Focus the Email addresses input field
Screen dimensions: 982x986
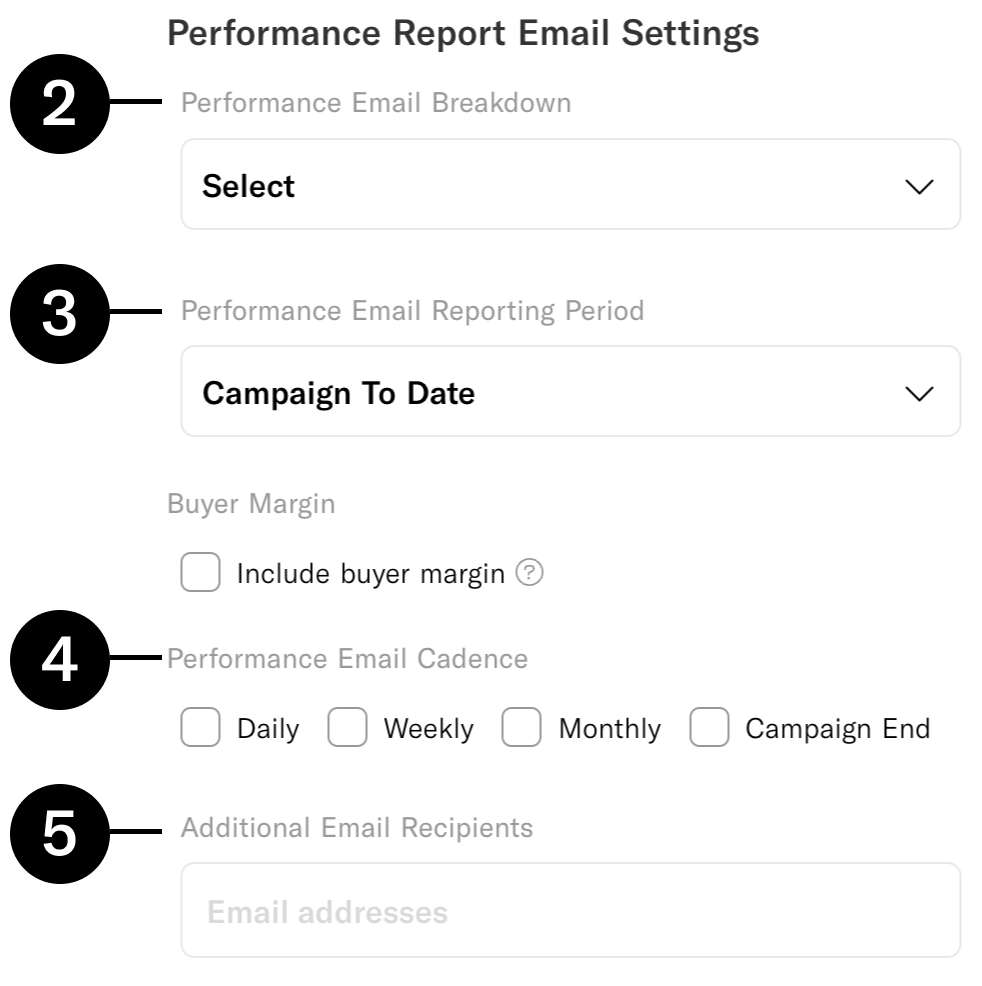pos(570,912)
